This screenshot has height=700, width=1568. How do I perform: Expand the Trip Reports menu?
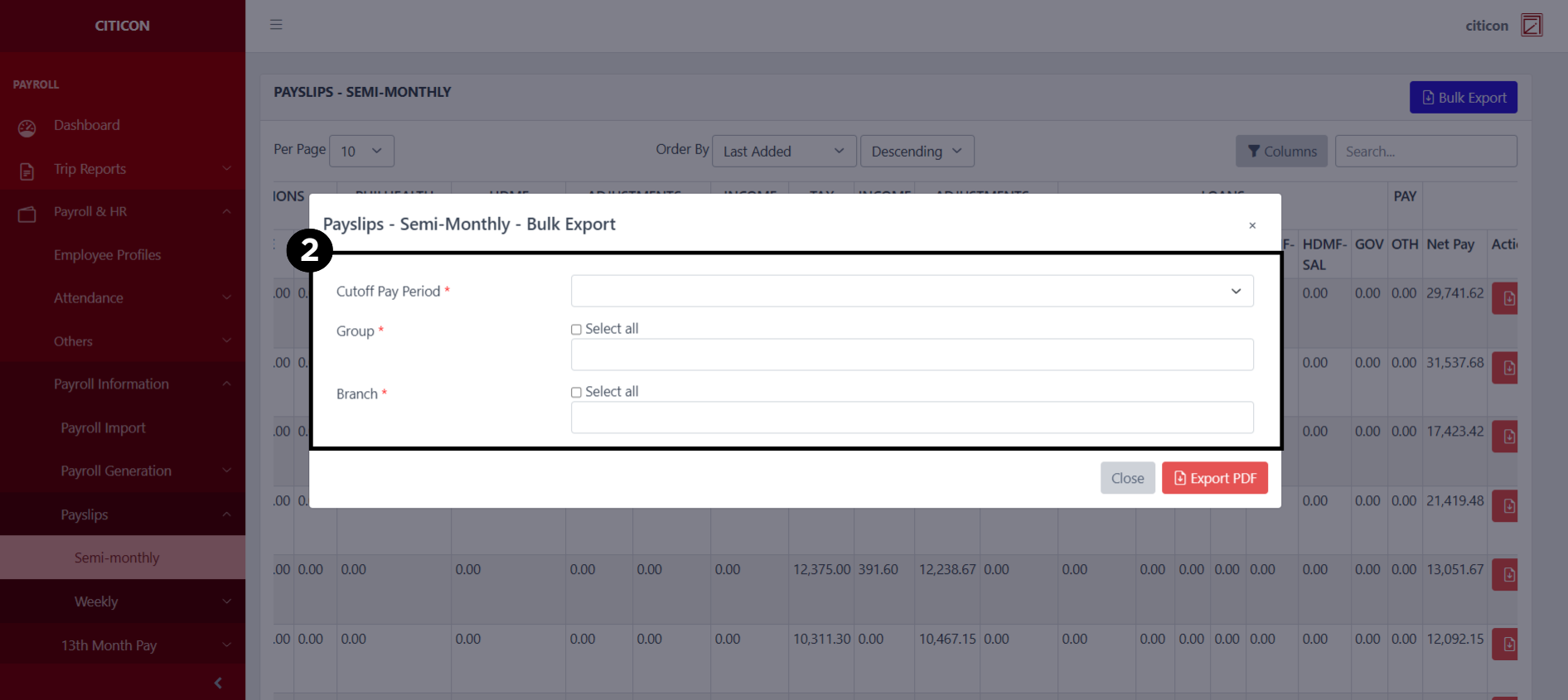(x=123, y=169)
